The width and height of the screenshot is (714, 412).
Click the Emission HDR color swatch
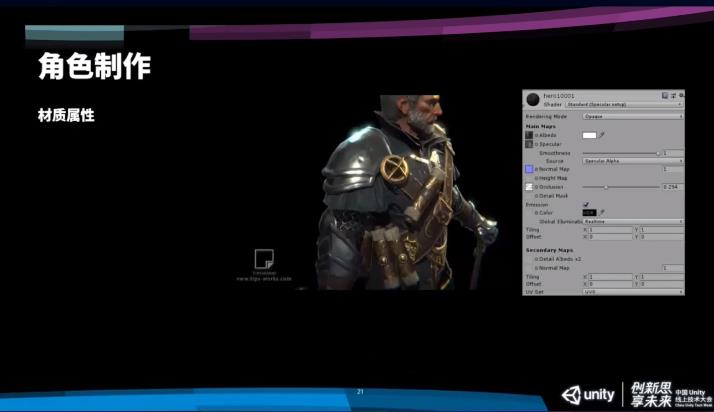click(589, 212)
